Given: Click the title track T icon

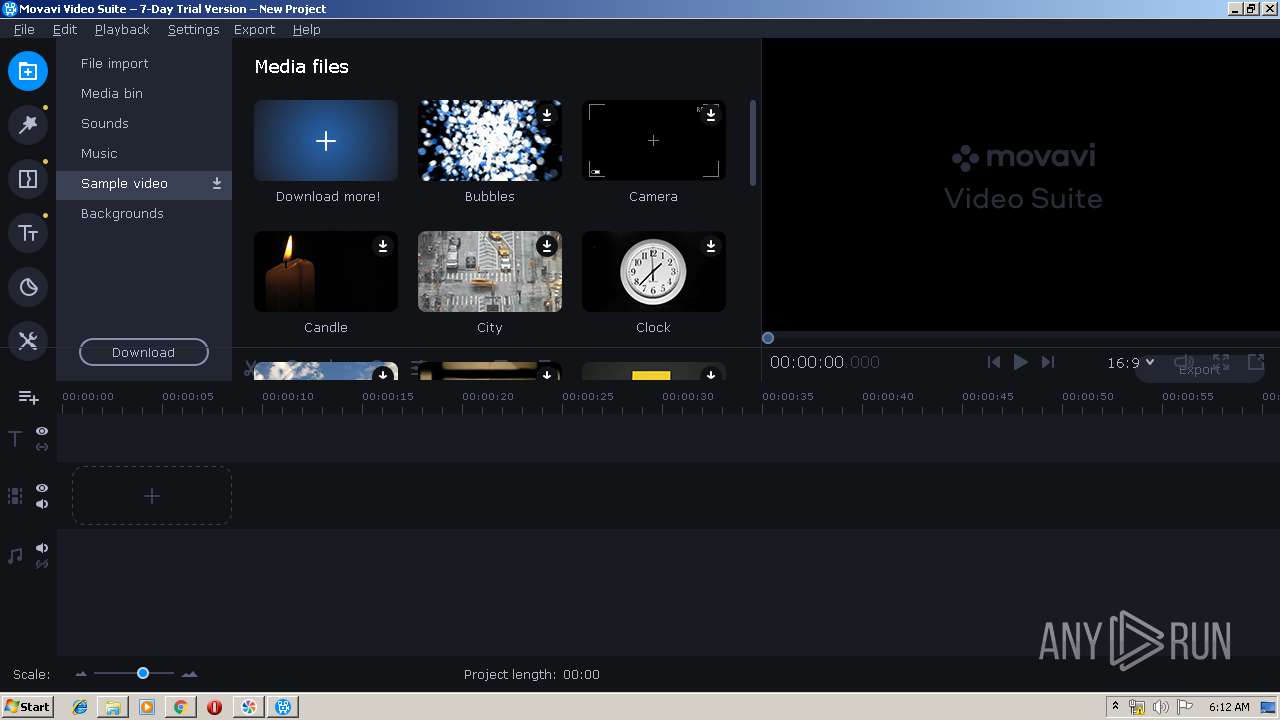Looking at the screenshot, I should point(15,439).
